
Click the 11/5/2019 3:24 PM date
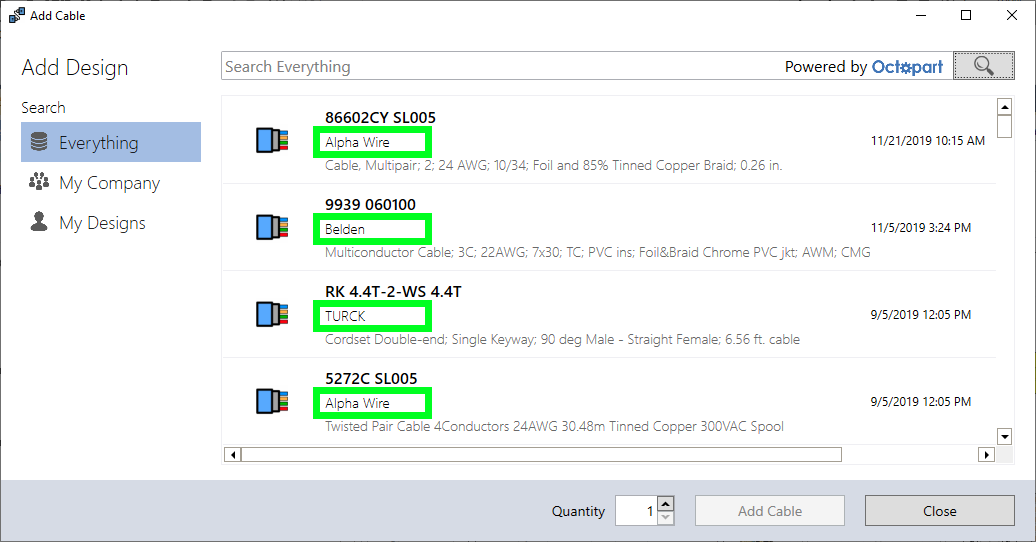(921, 228)
